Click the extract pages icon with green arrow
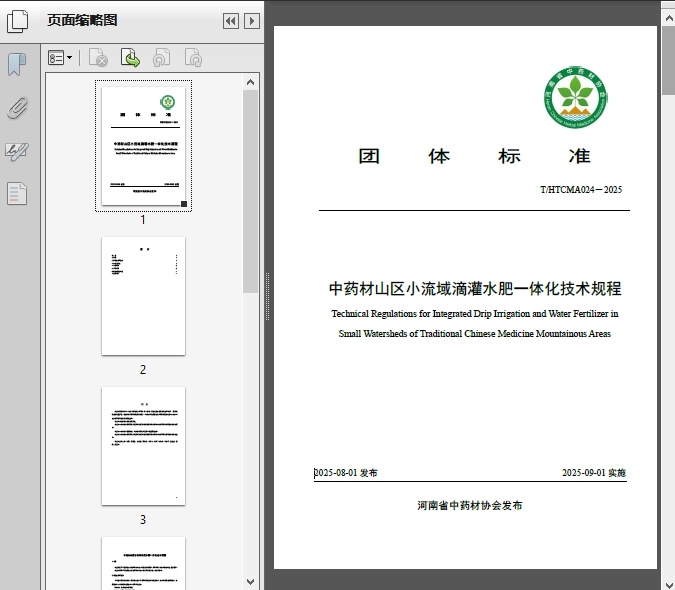675x590 pixels. tap(130, 59)
